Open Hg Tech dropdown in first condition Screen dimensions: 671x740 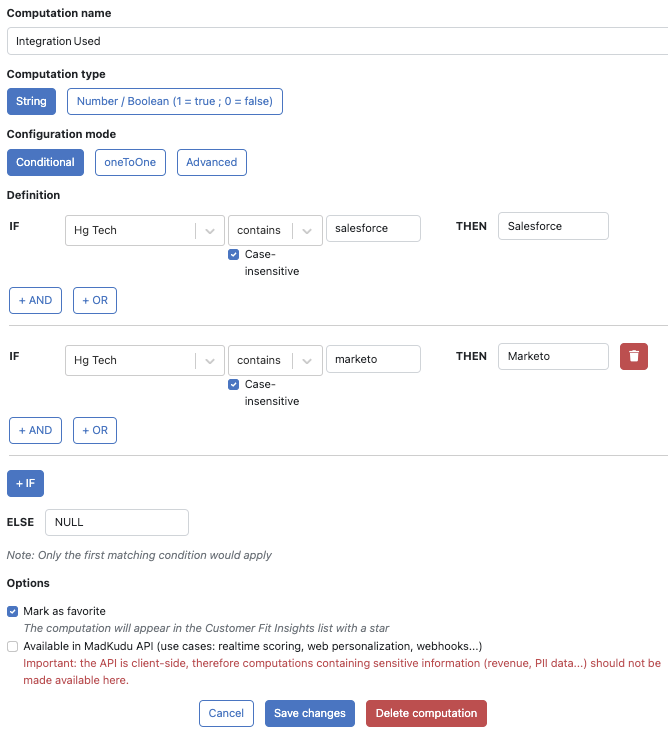click(x=144, y=230)
